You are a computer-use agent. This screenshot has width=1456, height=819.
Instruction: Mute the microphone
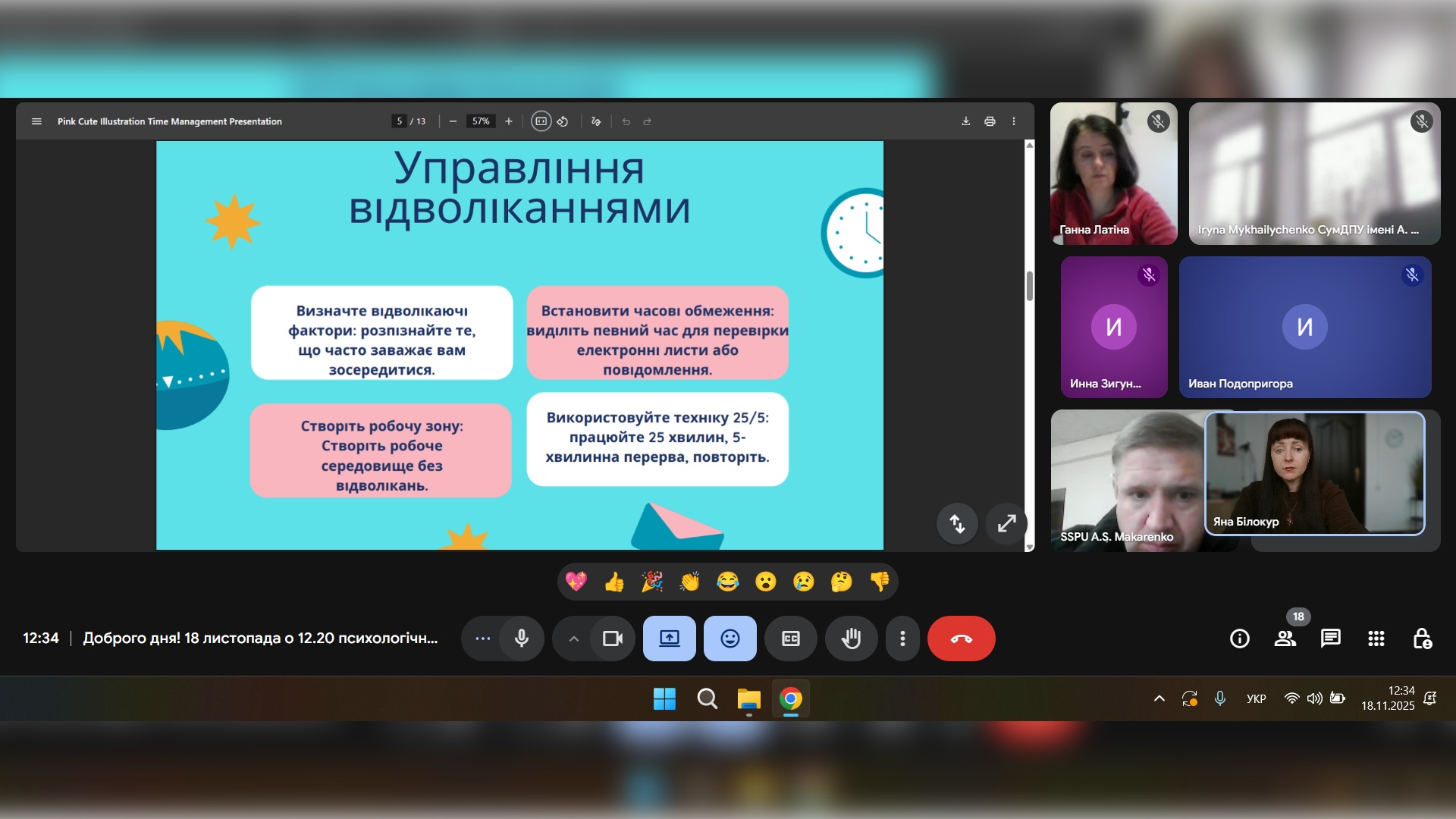pos(522,639)
